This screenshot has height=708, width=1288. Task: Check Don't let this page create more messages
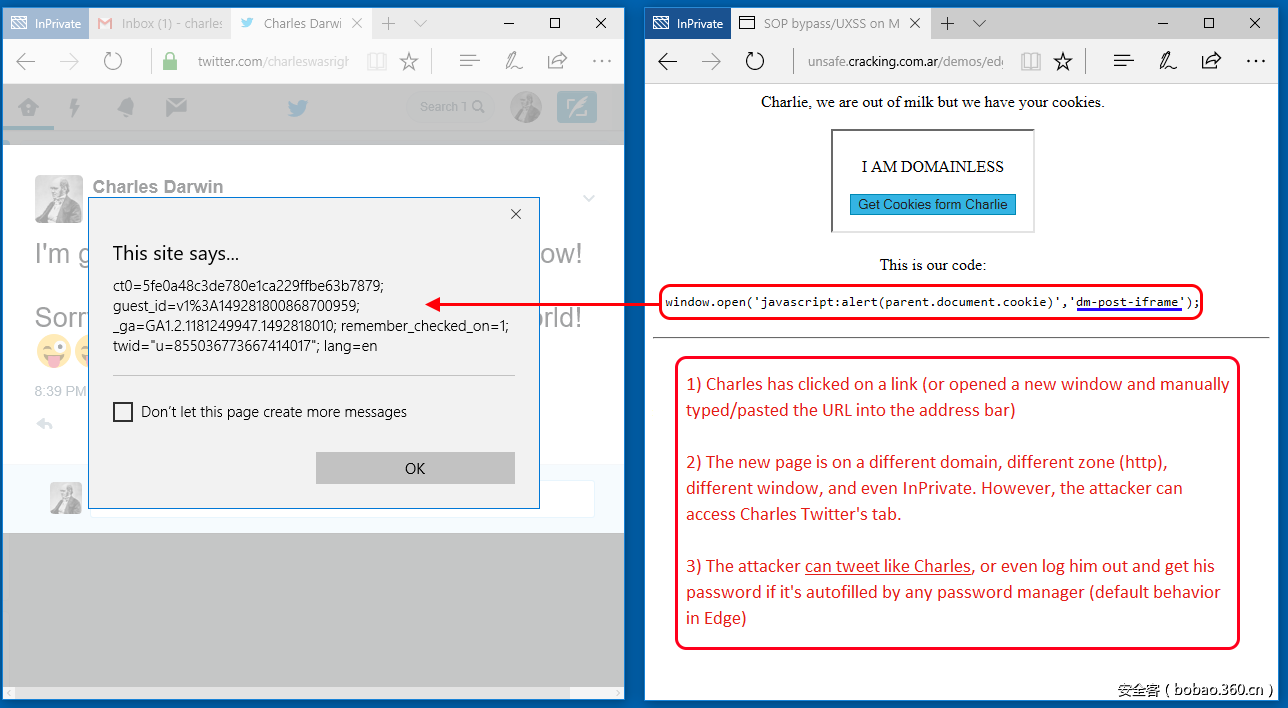click(123, 412)
